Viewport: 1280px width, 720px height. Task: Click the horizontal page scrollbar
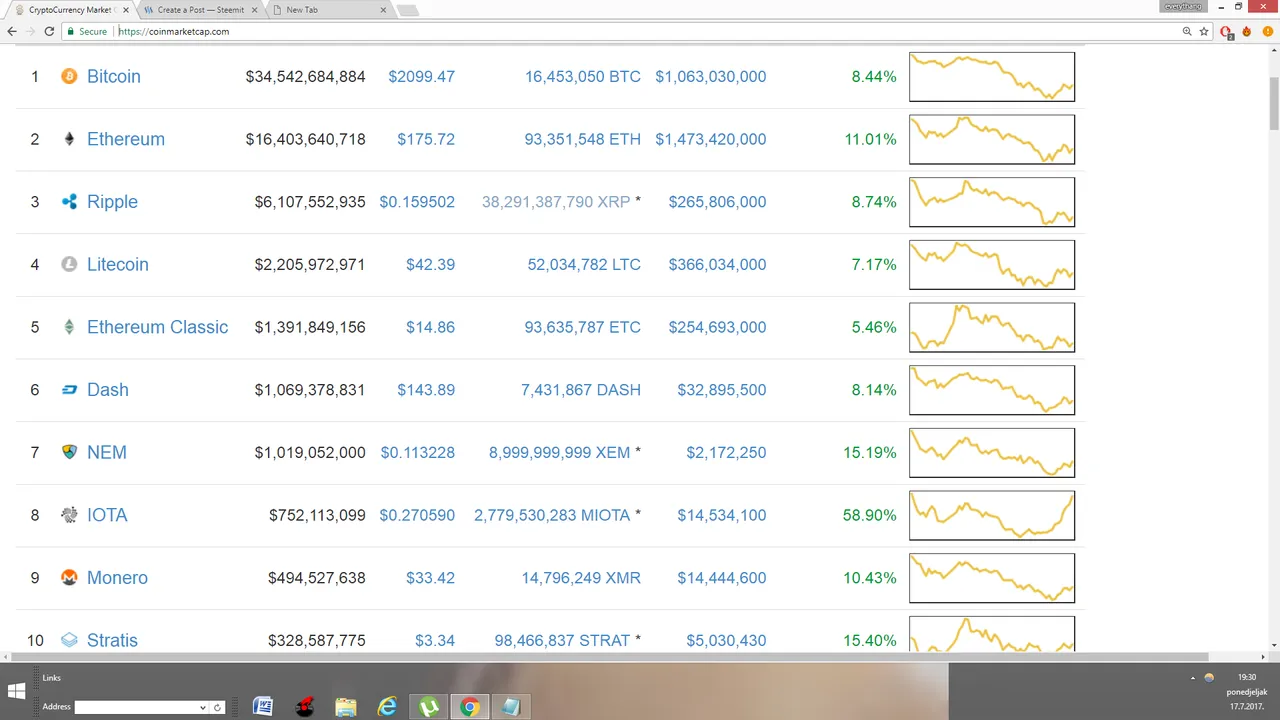coord(608,657)
